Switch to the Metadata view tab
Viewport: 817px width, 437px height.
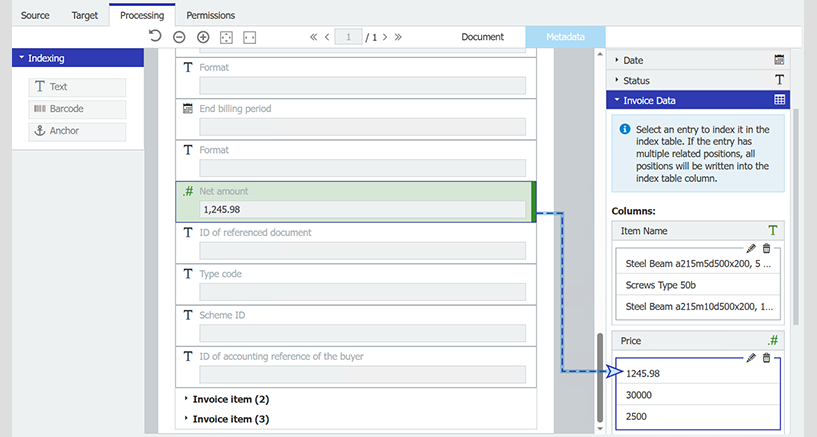(x=565, y=37)
